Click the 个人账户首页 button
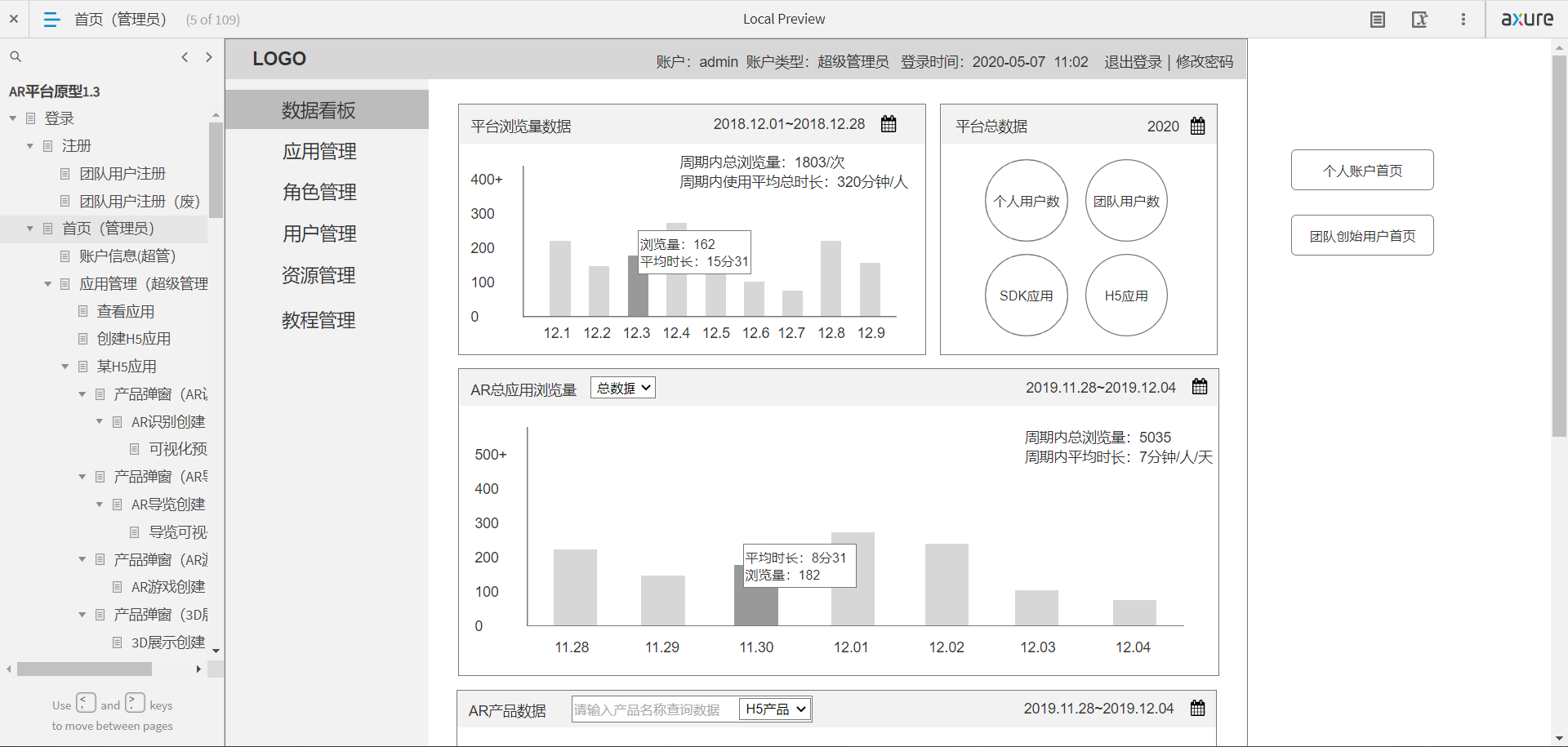 (1362, 170)
